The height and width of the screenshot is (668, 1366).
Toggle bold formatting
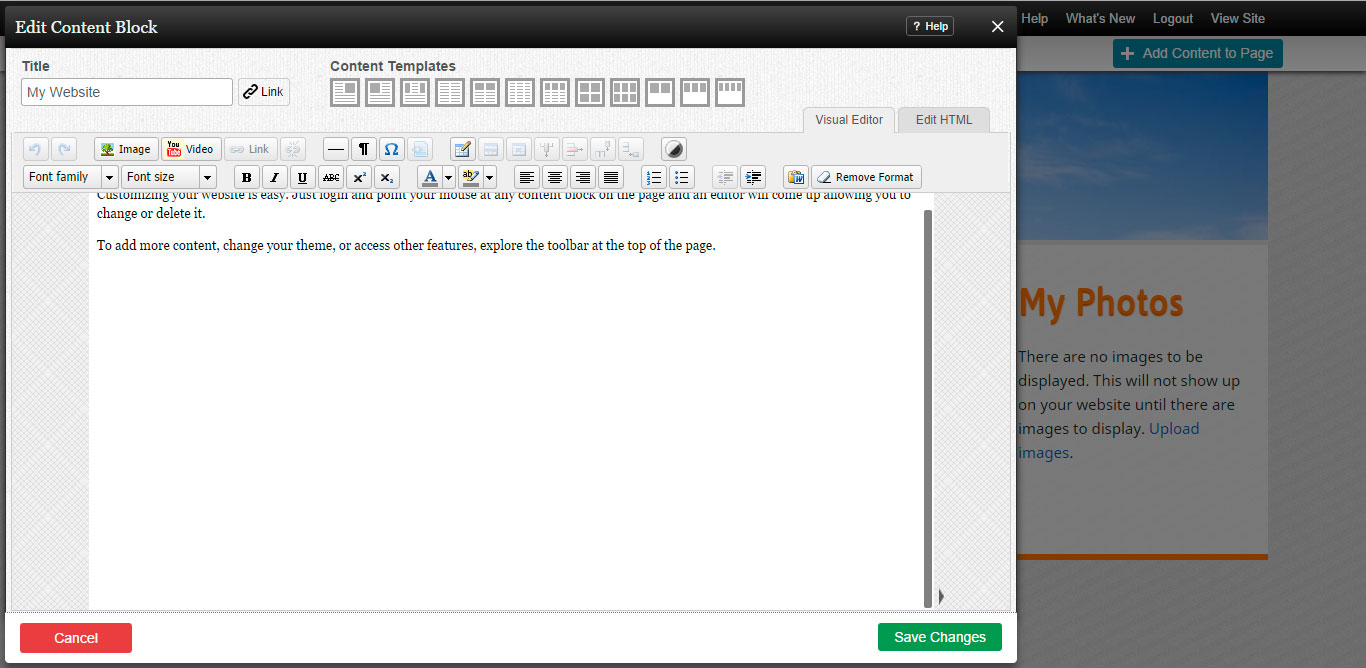click(247, 177)
